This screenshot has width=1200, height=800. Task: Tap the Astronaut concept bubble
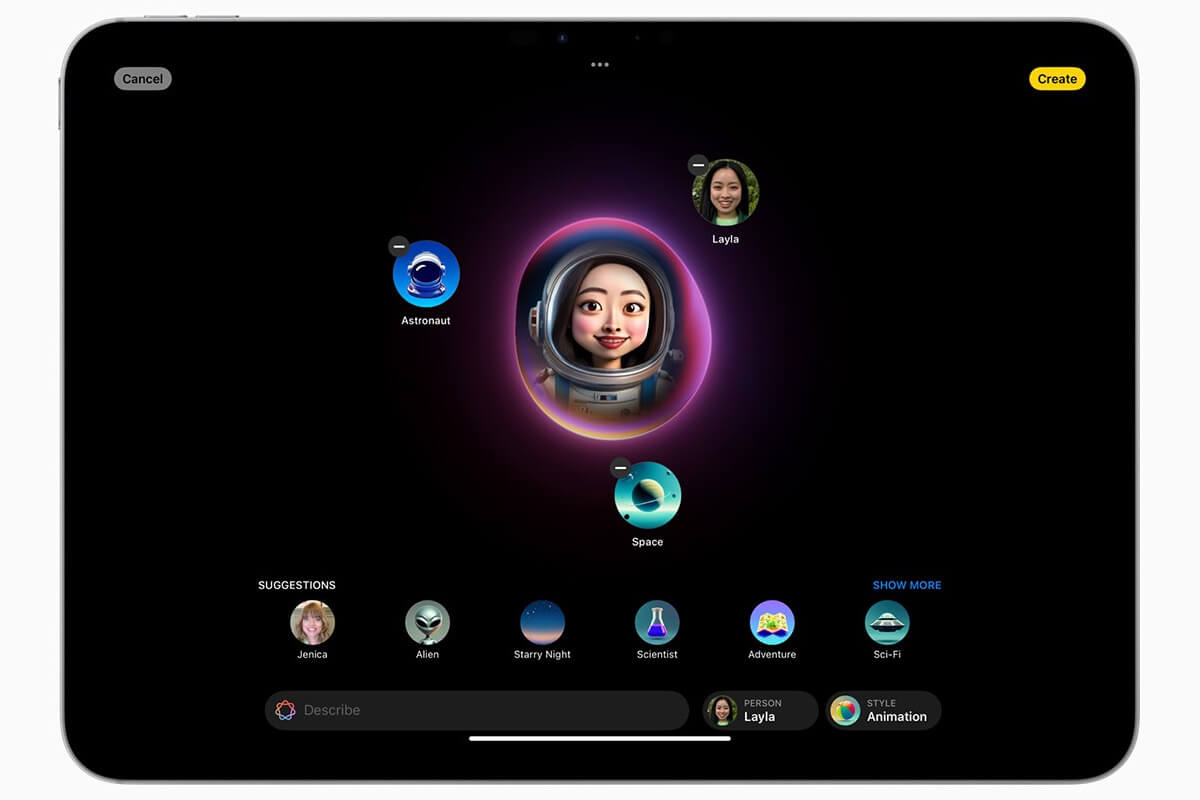(x=427, y=277)
